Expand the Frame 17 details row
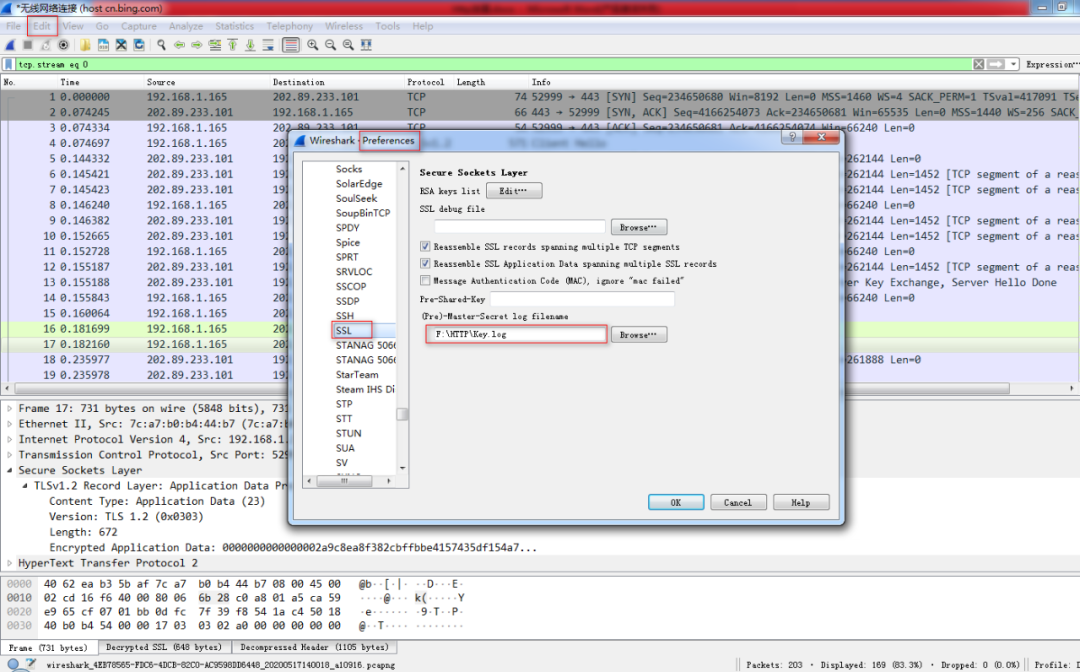 [x=10, y=408]
